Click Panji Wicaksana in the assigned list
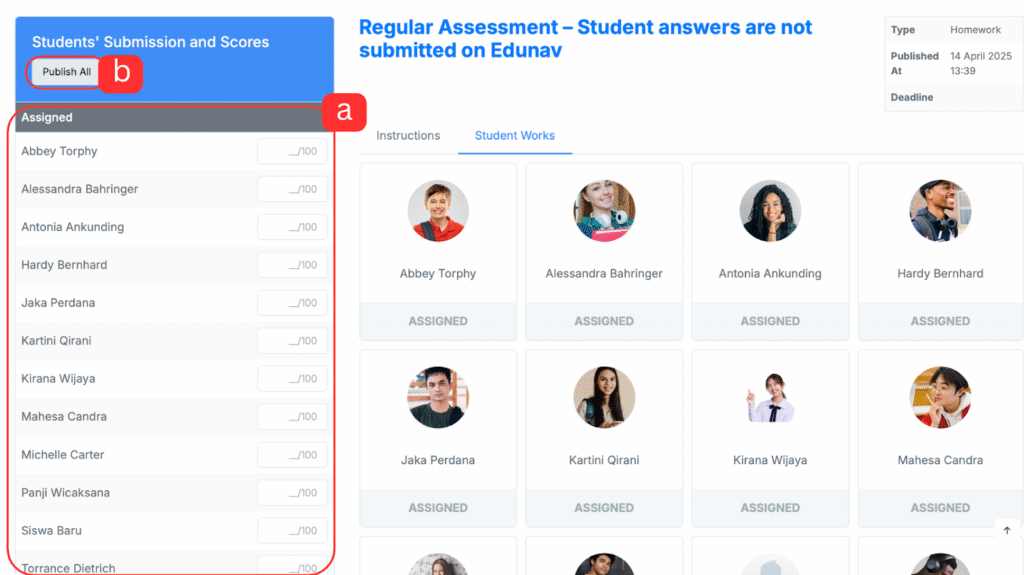Image resolution: width=1024 pixels, height=575 pixels. coord(66,493)
